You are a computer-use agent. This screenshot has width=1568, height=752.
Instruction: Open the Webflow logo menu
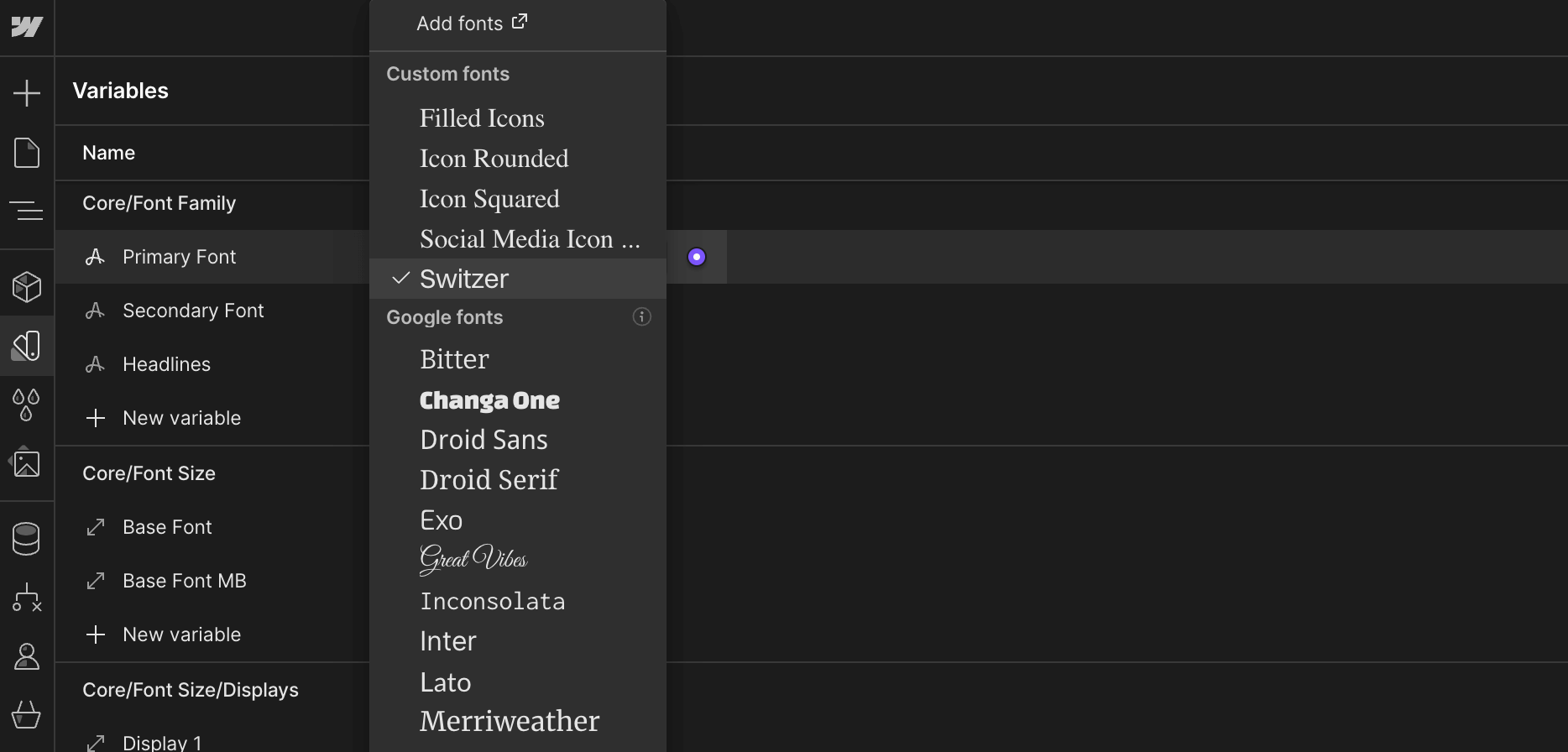pos(27,27)
